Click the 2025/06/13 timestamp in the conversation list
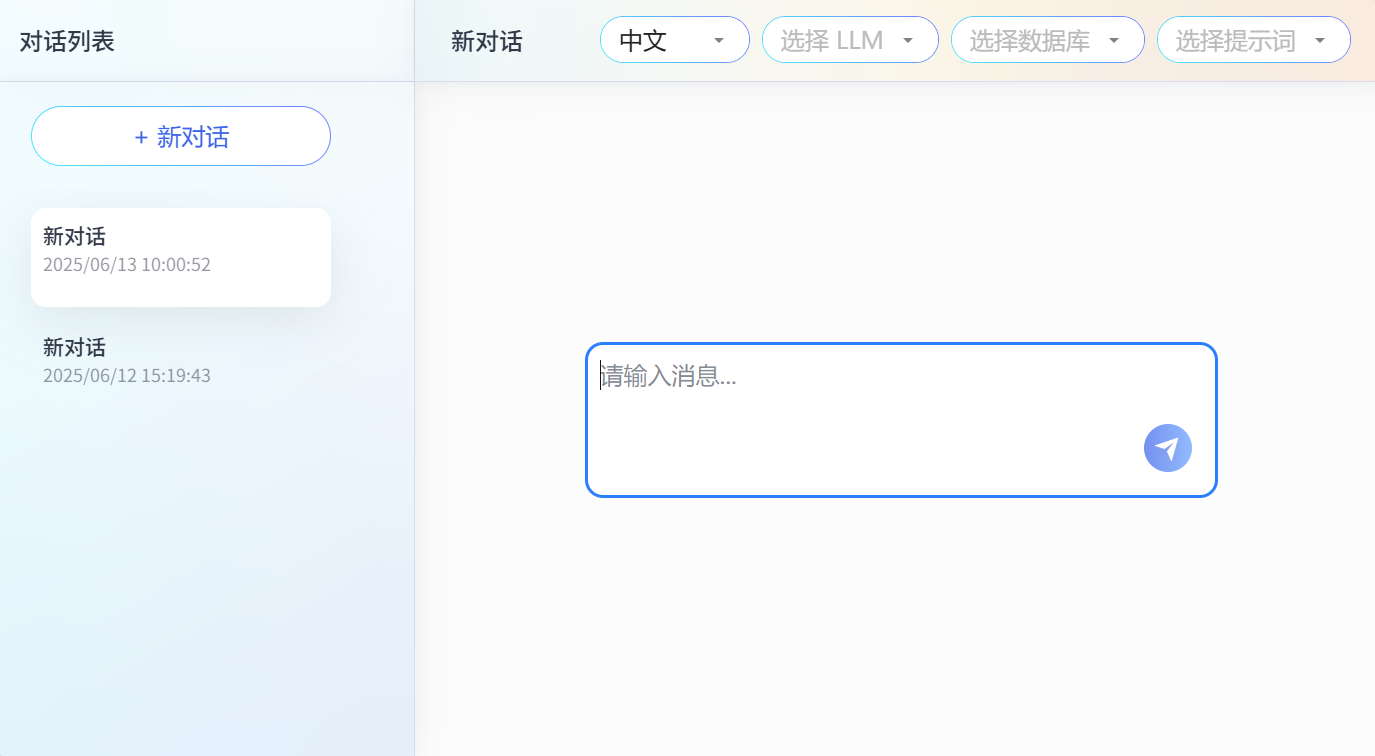1375x756 pixels. (x=127, y=265)
